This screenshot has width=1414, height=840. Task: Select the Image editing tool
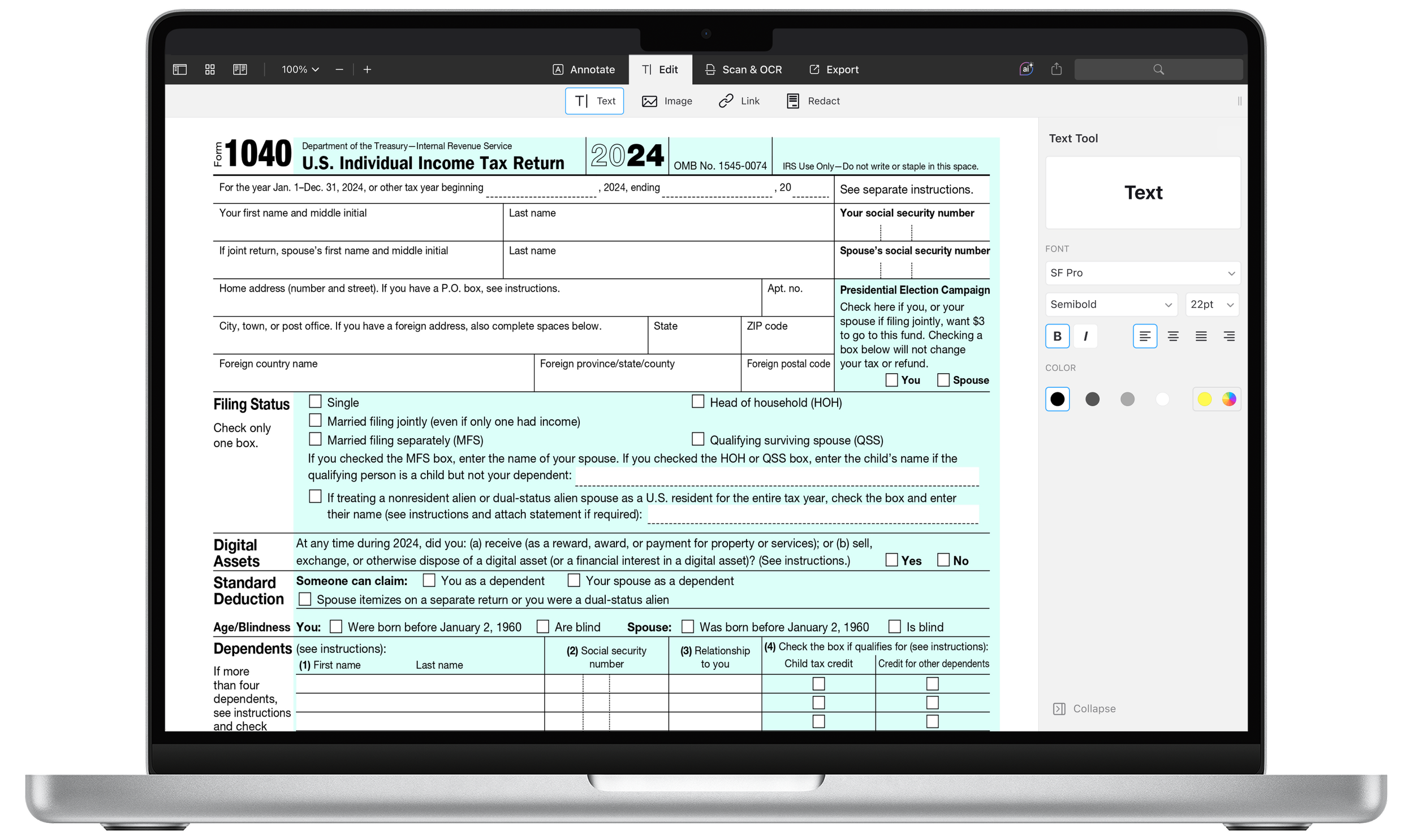(x=667, y=101)
